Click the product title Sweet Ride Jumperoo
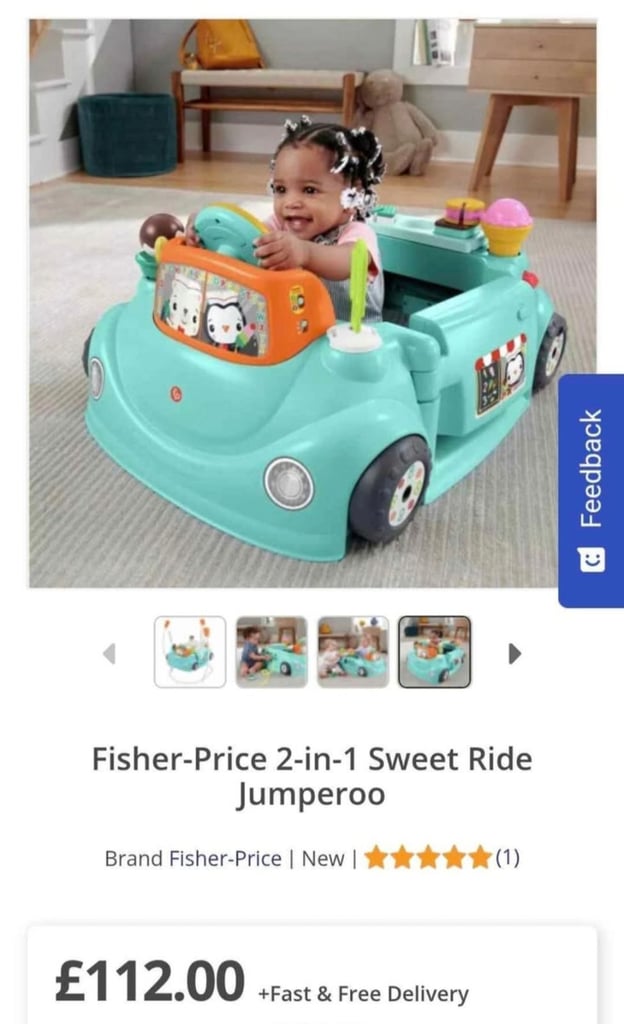The width and height of the screenshot is (624, 1024). [x=312, y=776]
